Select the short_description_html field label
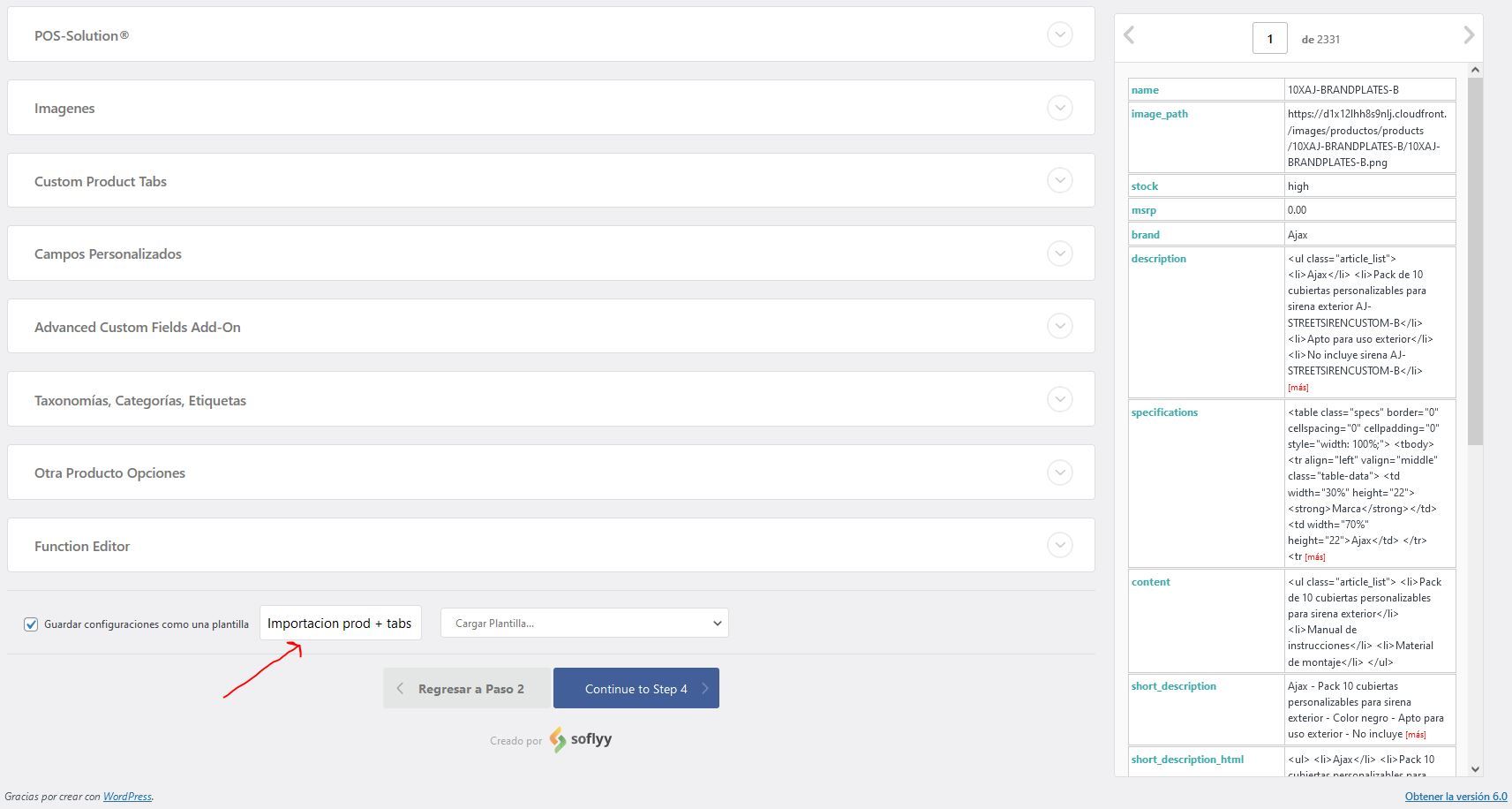1512x809 pixels. [1188, 759]
